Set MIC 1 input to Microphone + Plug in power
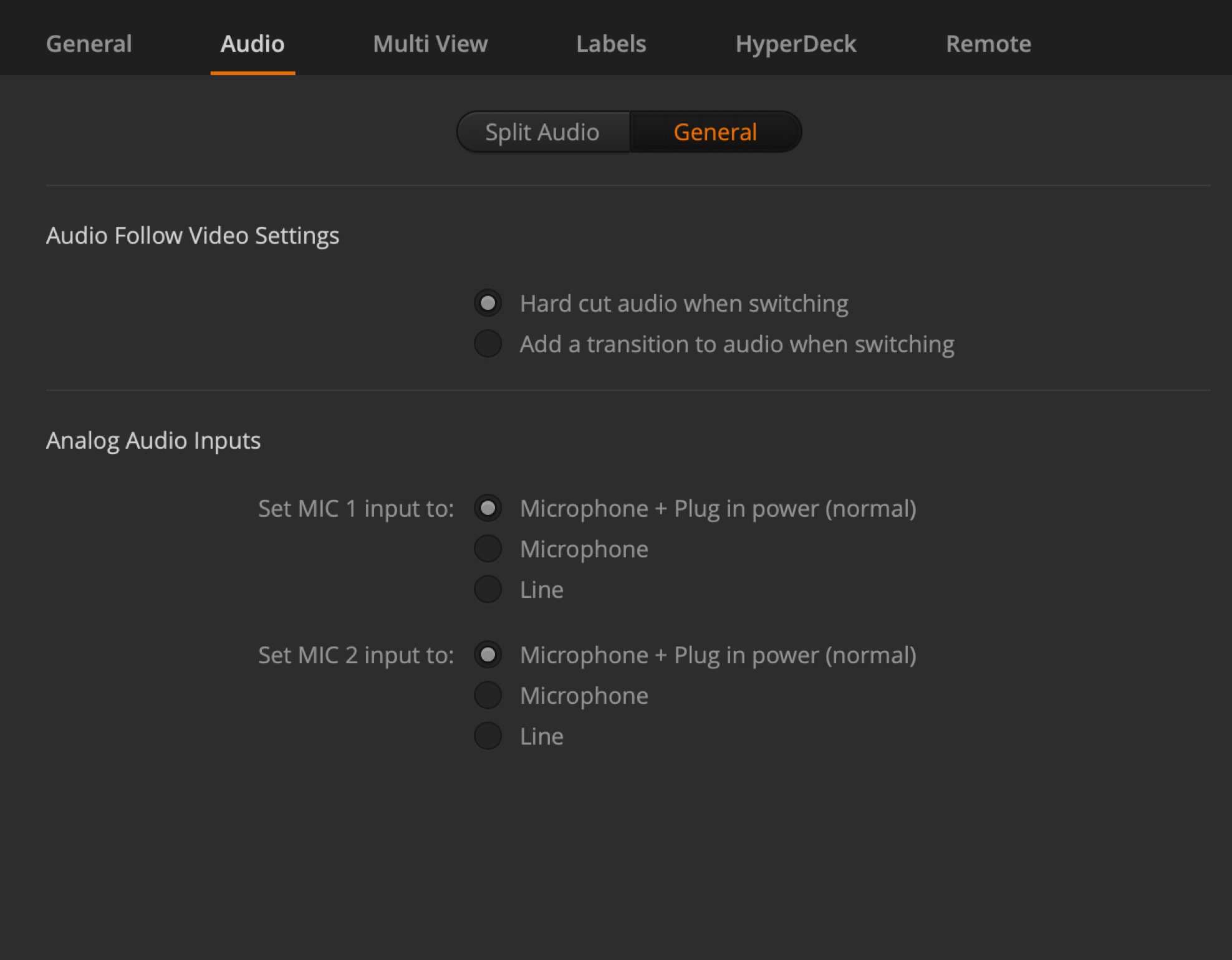The height and width of the screenshot is (960, 1232). tap(488, 508)
